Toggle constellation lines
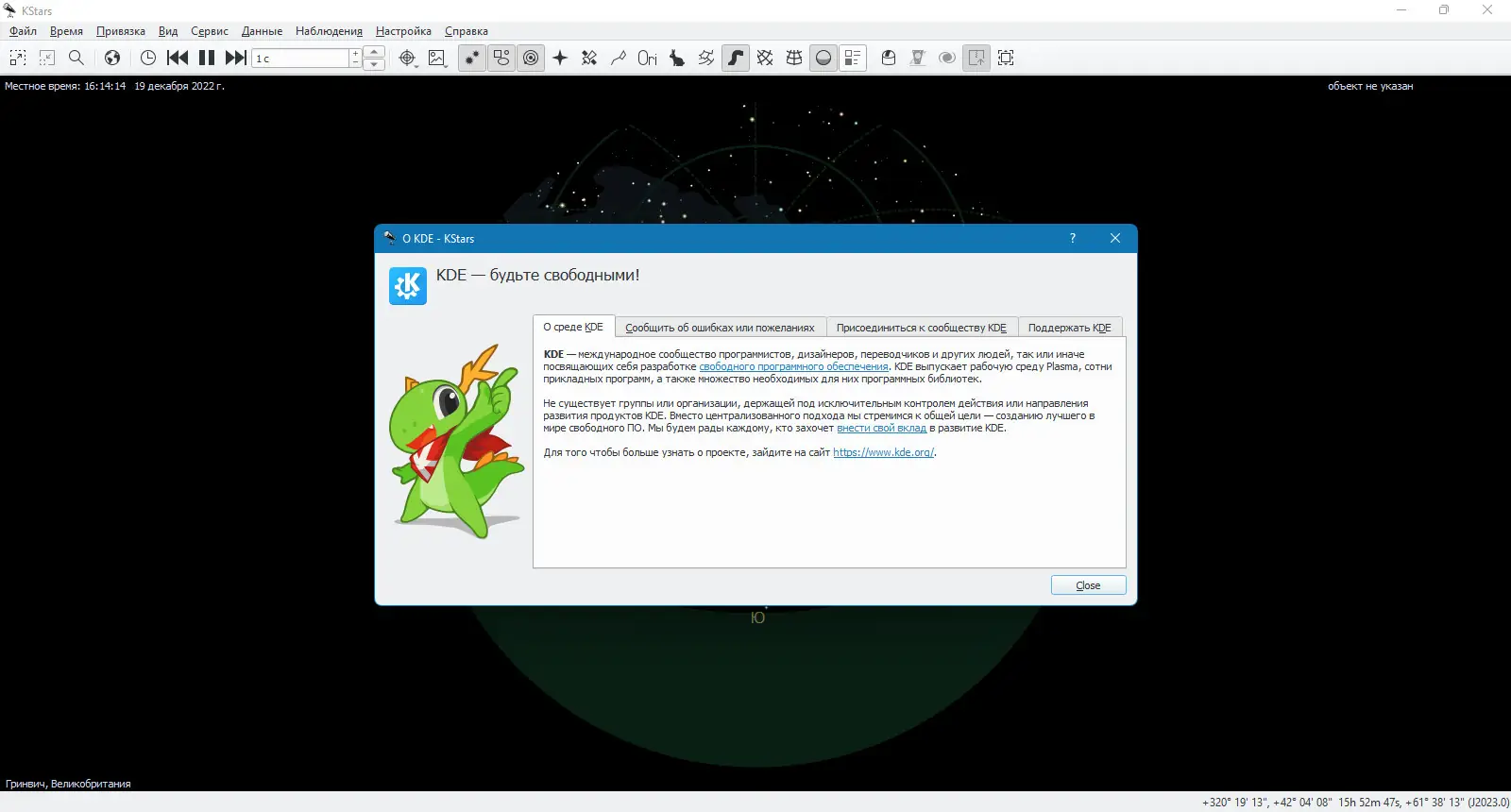The height and width of the screenshot is (812, 1511). [619, 58]
